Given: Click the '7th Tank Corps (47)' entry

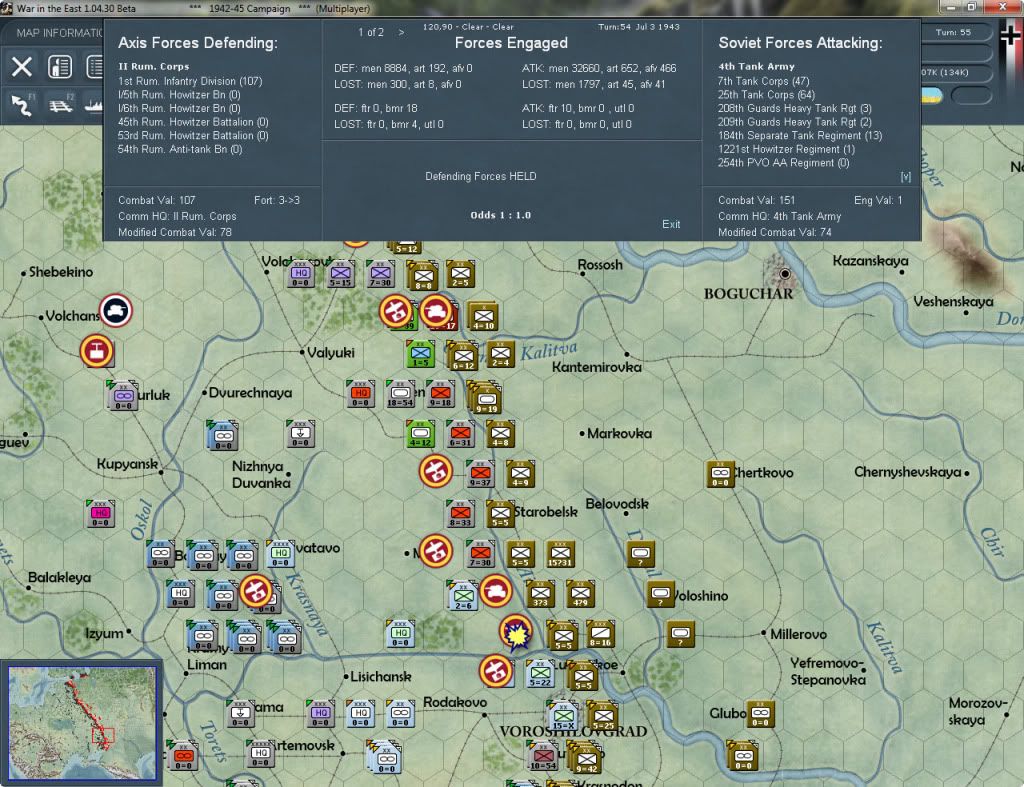Looking at the screenshot, I should (x=763, y=81).
